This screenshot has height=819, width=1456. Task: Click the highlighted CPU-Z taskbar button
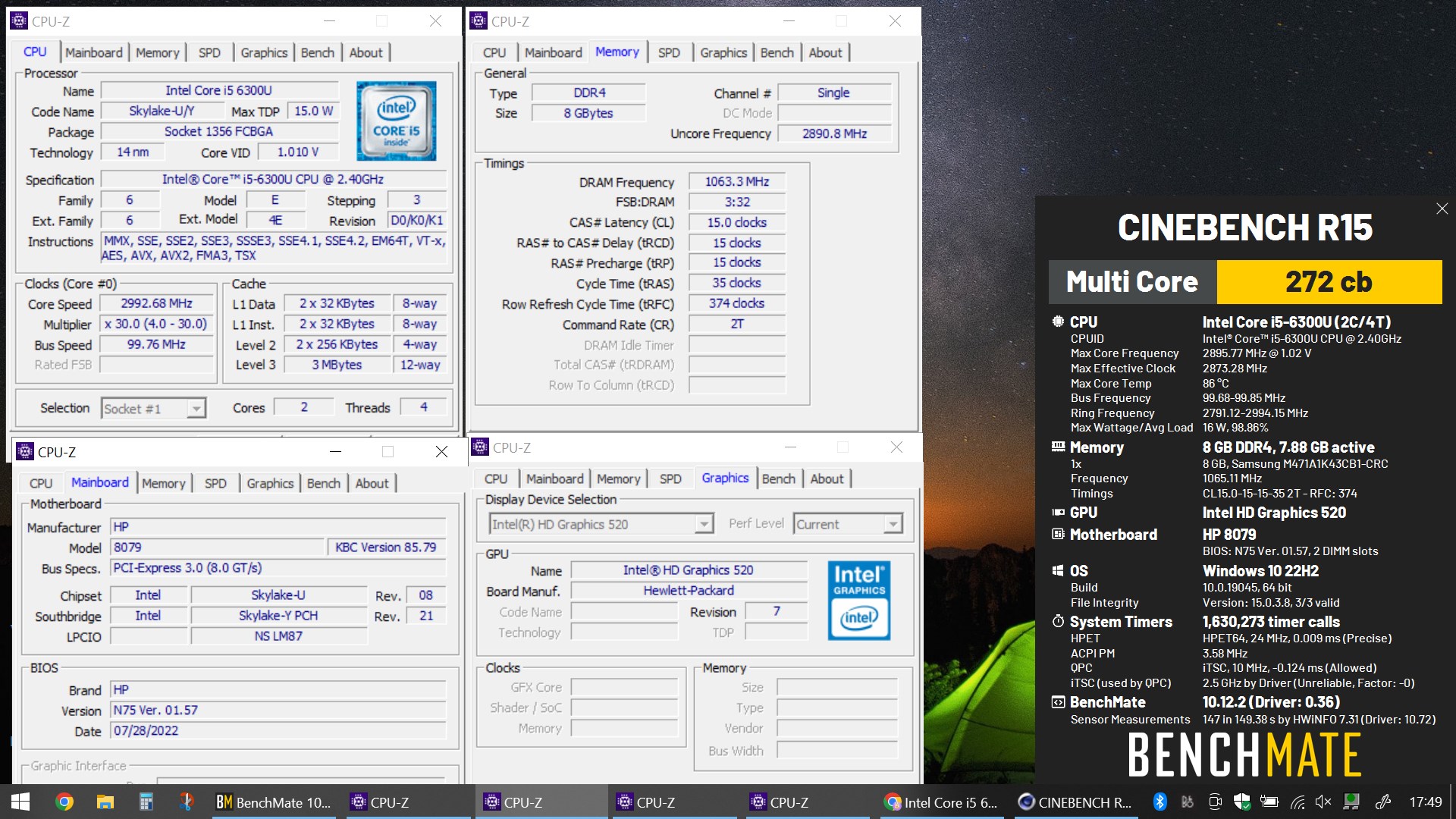click(541, 802)
